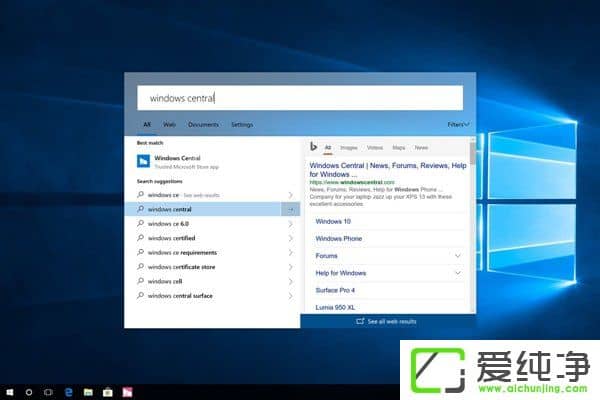Switch to the Documents search tab

(203, 124)
